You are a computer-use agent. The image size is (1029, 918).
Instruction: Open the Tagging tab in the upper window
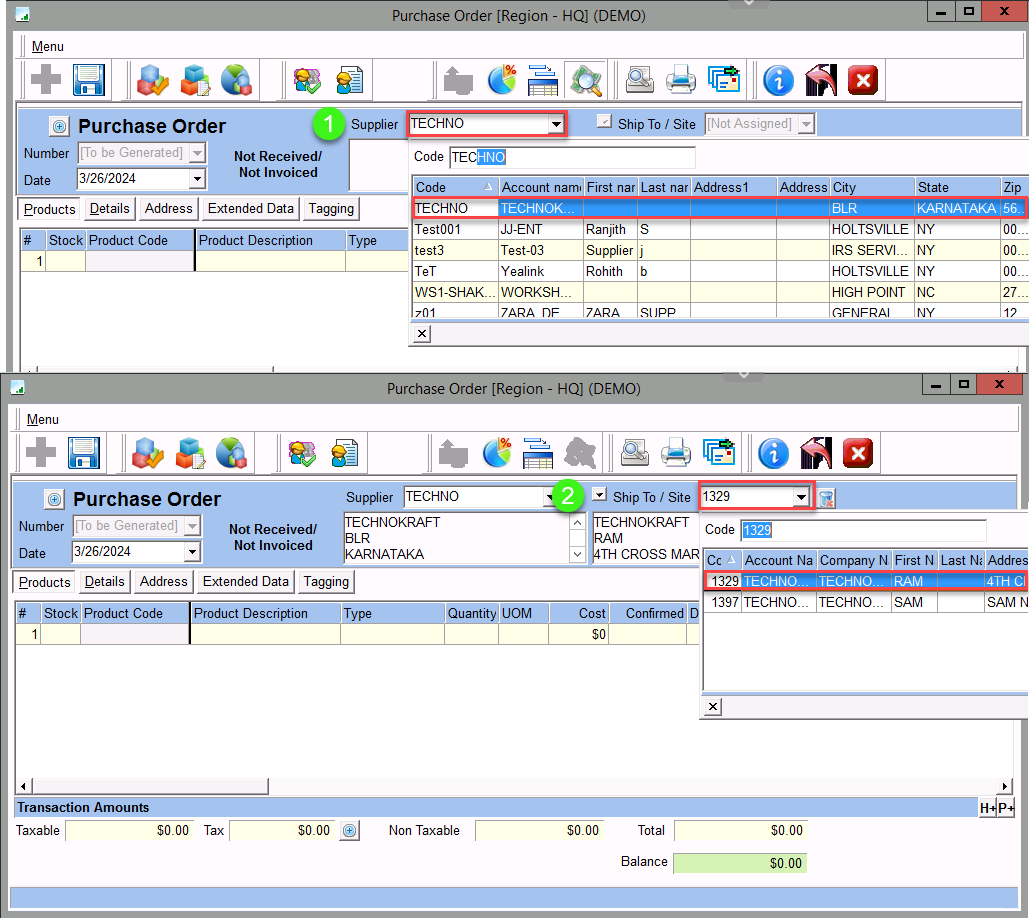click(331, 208)
